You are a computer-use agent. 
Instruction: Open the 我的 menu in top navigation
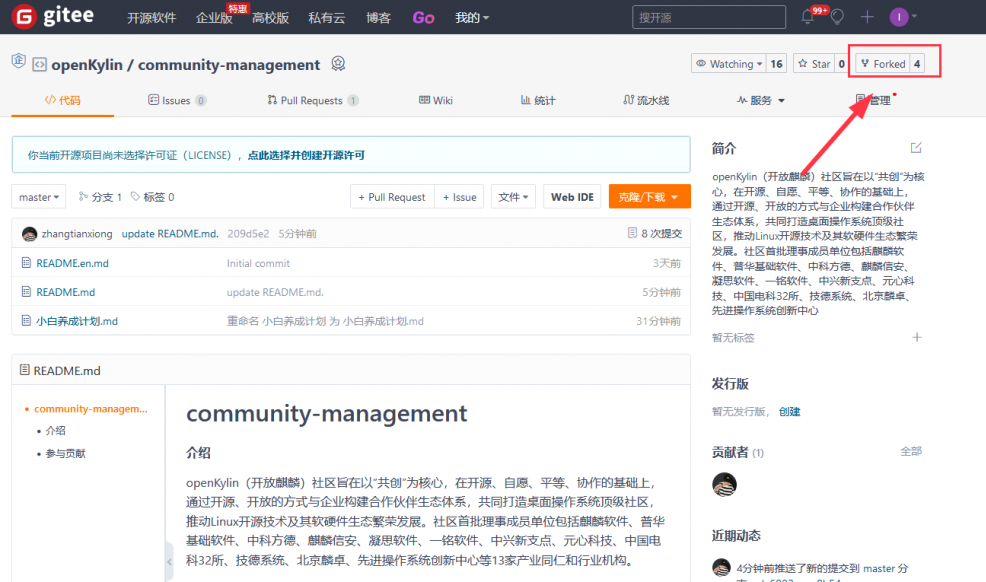click(472, 18)
